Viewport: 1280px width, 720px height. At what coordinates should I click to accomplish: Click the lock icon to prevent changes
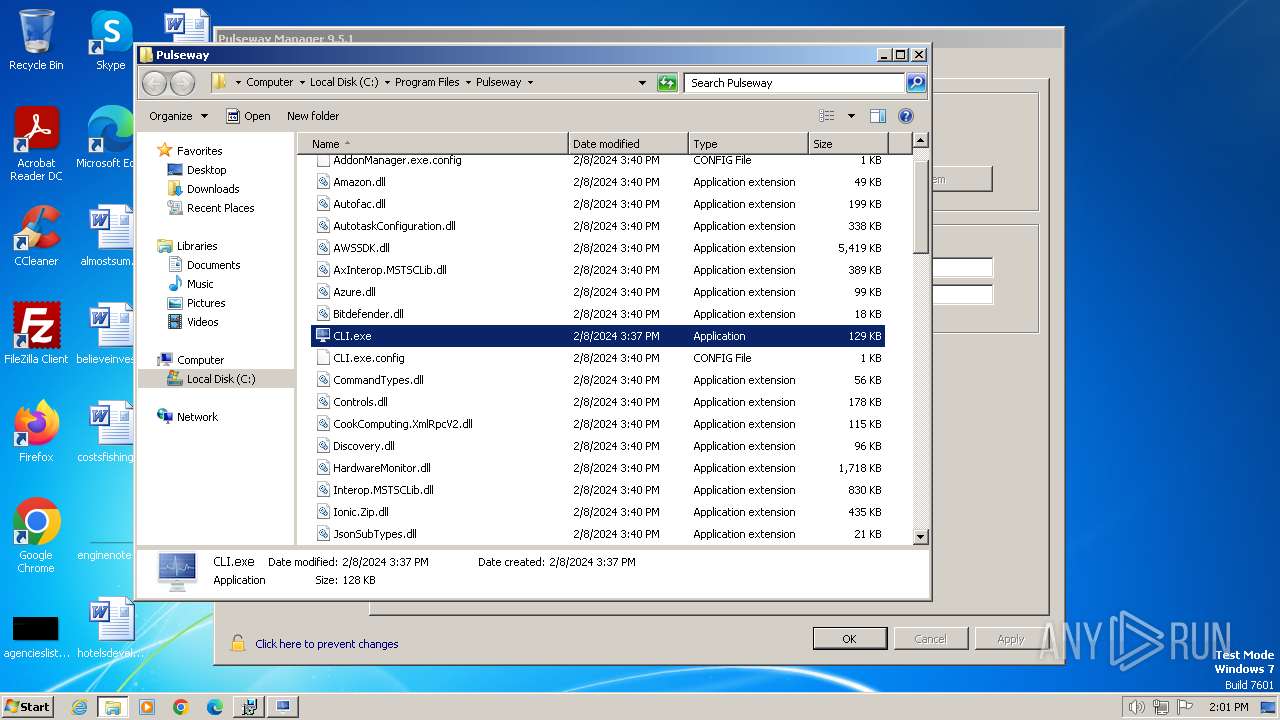point(238,643)
